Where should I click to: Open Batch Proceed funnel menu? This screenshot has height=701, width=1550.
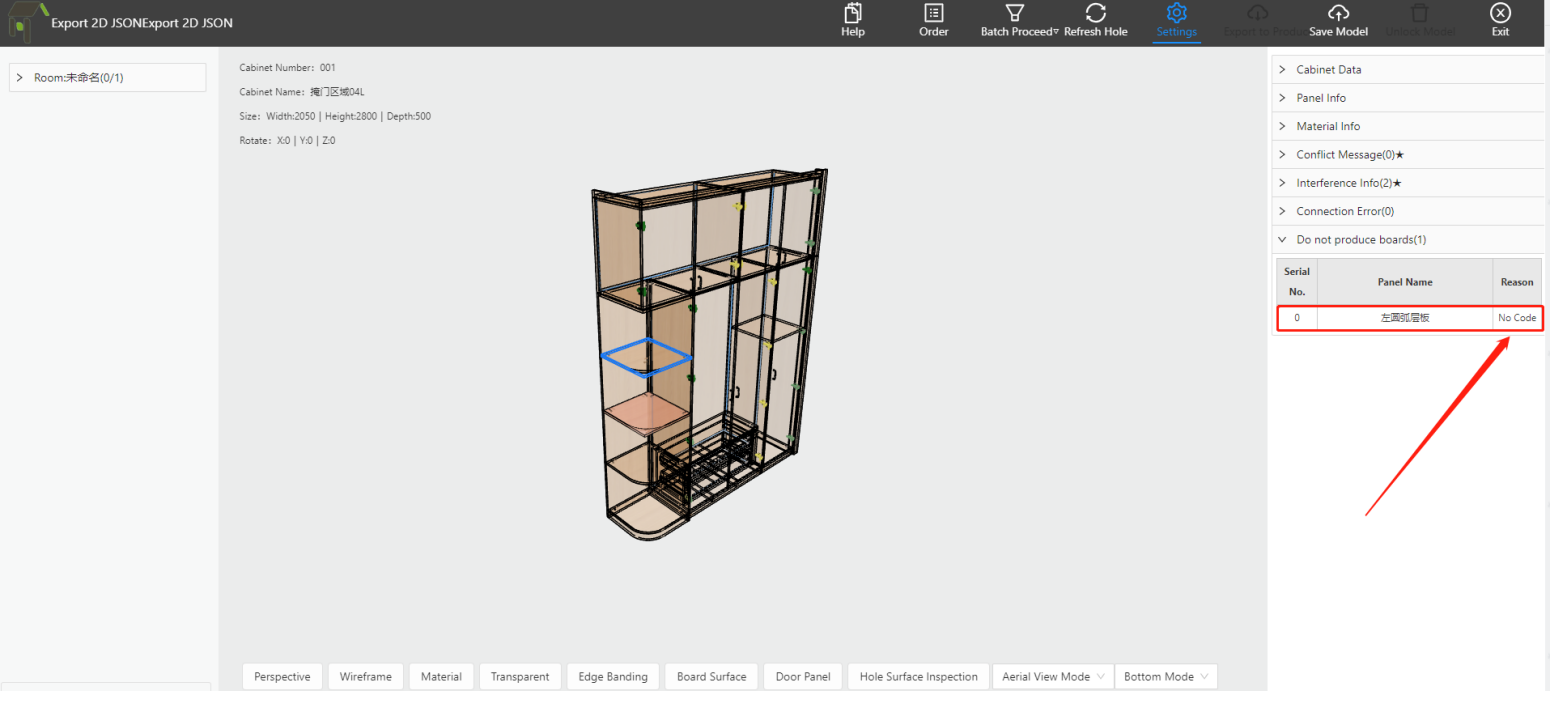[1015, 13]
